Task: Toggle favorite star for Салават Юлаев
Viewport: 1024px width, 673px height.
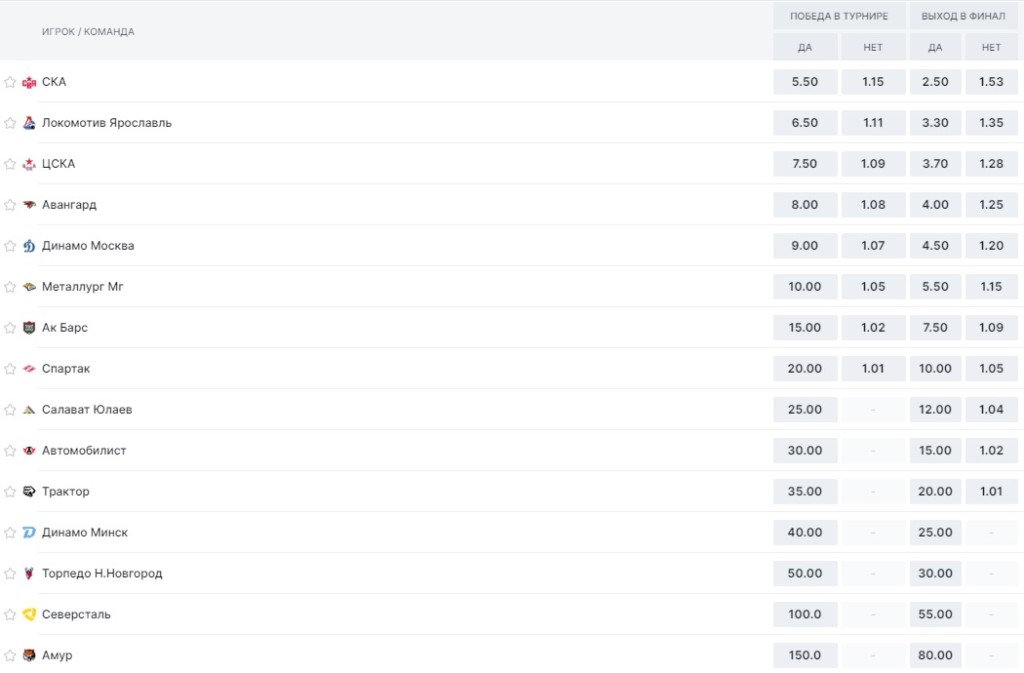Action: coord(10,410)
